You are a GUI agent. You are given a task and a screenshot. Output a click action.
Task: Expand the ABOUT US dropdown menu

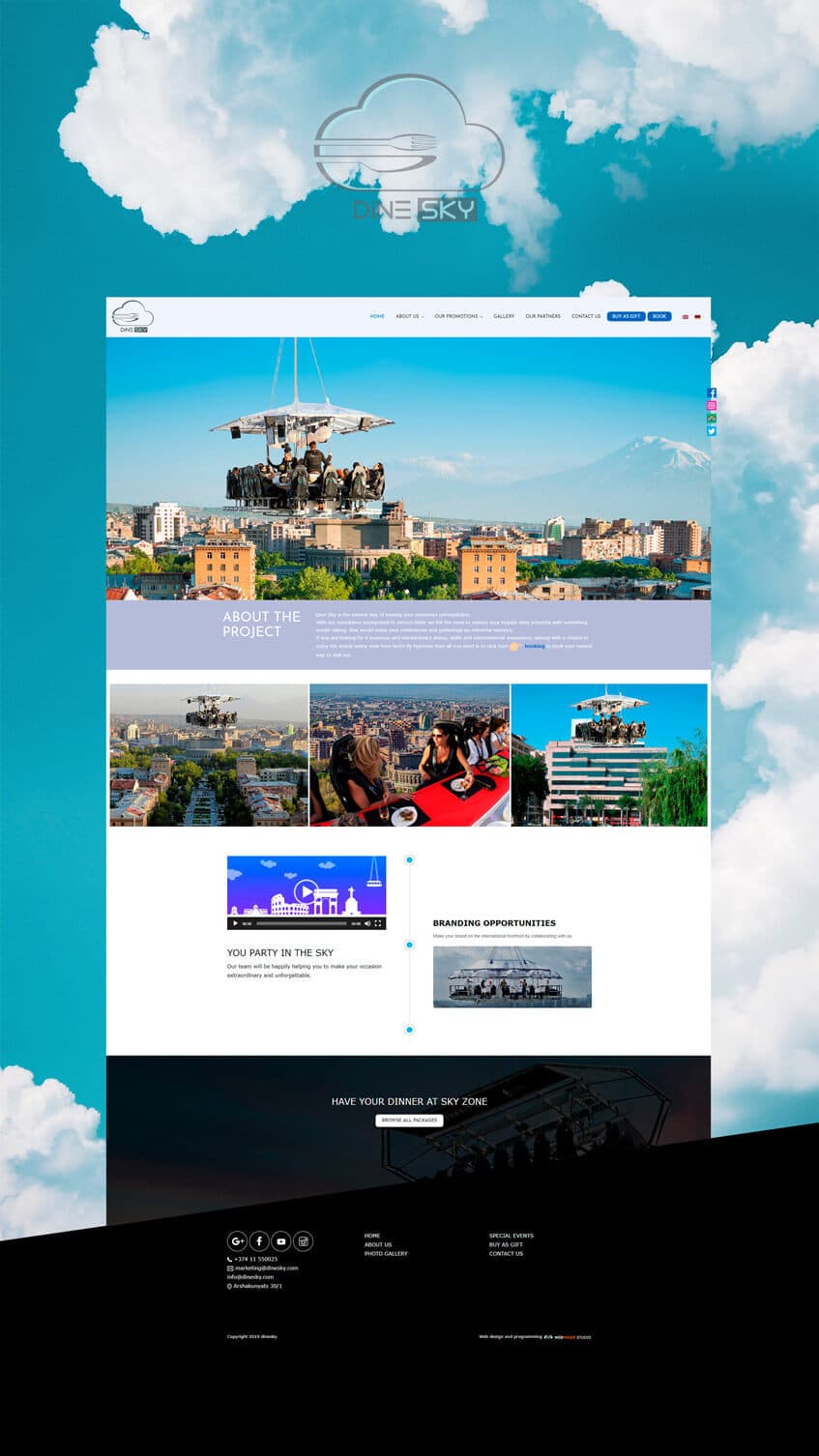click(408, 316)
